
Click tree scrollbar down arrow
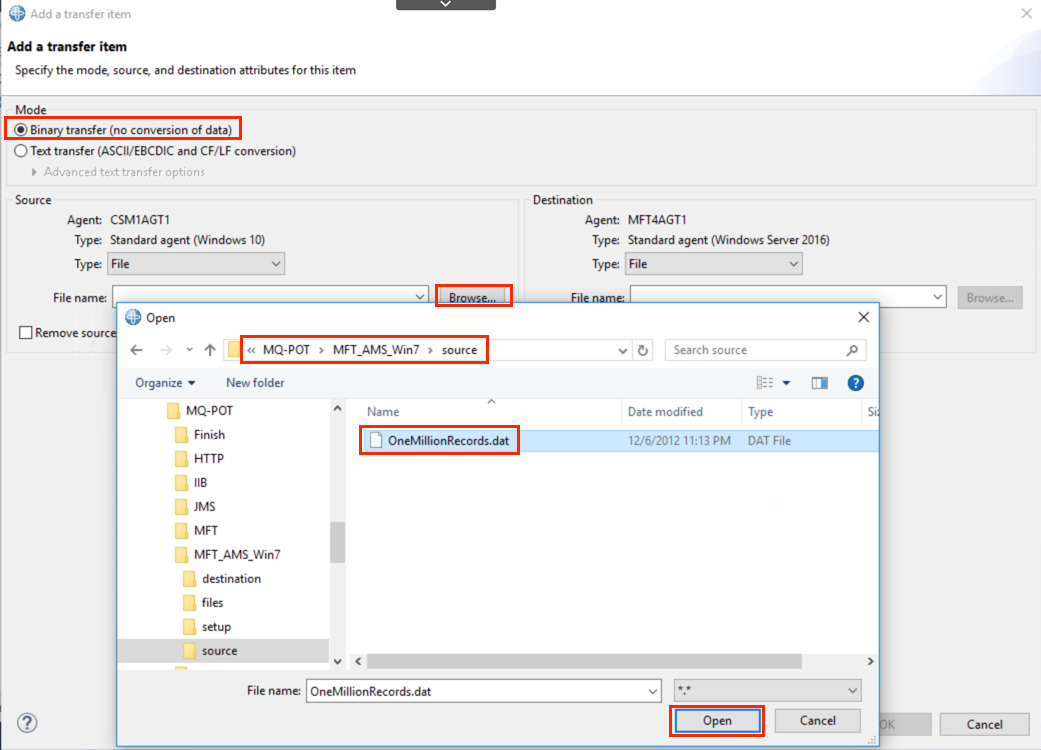point(337,661)
